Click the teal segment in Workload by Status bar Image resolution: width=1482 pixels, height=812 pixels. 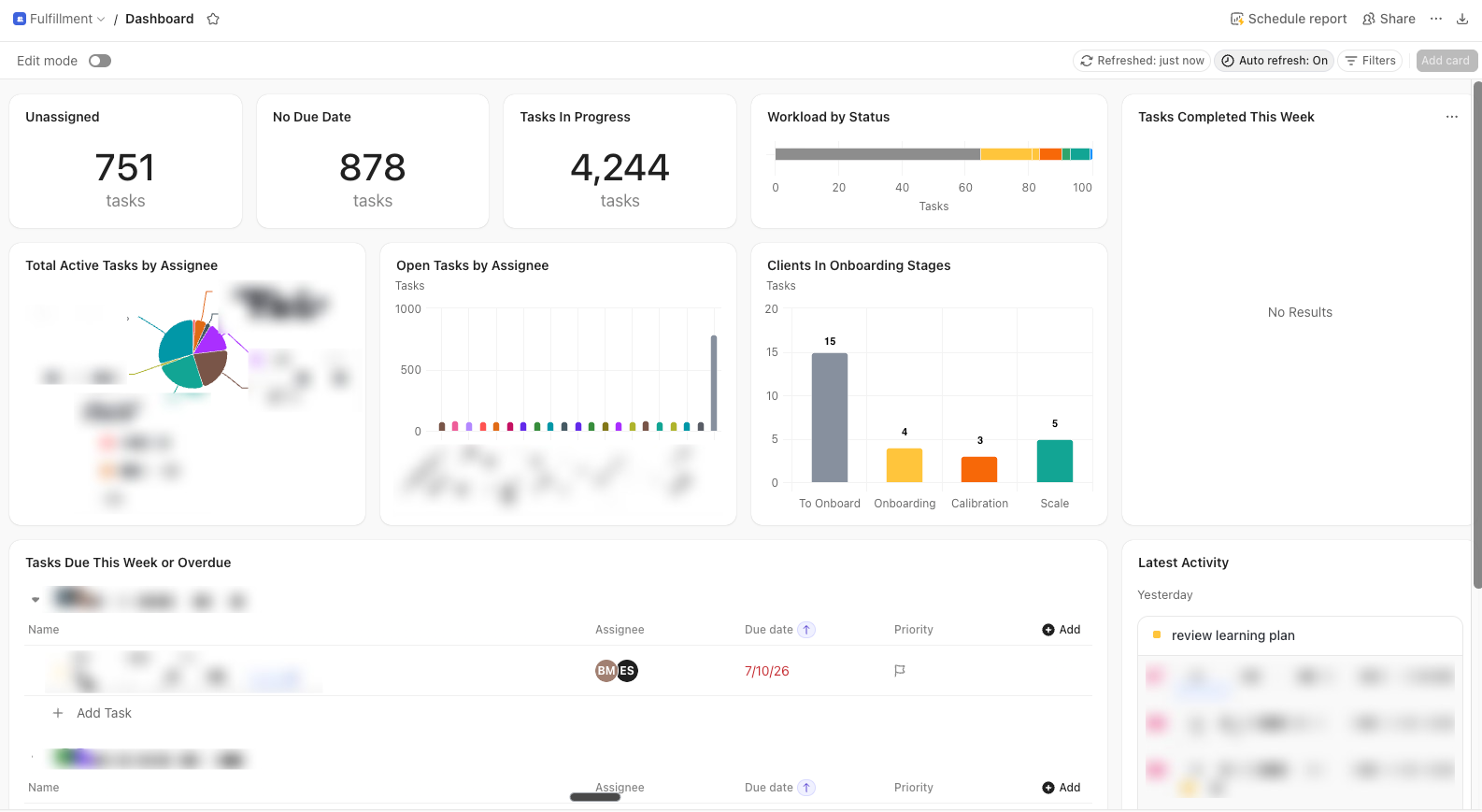[1080, 154]
